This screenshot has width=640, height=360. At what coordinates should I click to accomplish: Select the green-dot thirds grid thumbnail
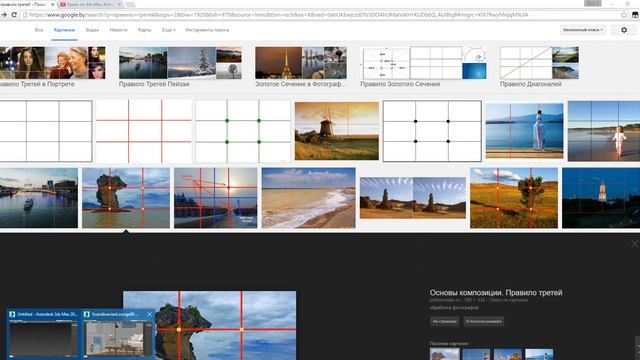[x=243, y=131]
